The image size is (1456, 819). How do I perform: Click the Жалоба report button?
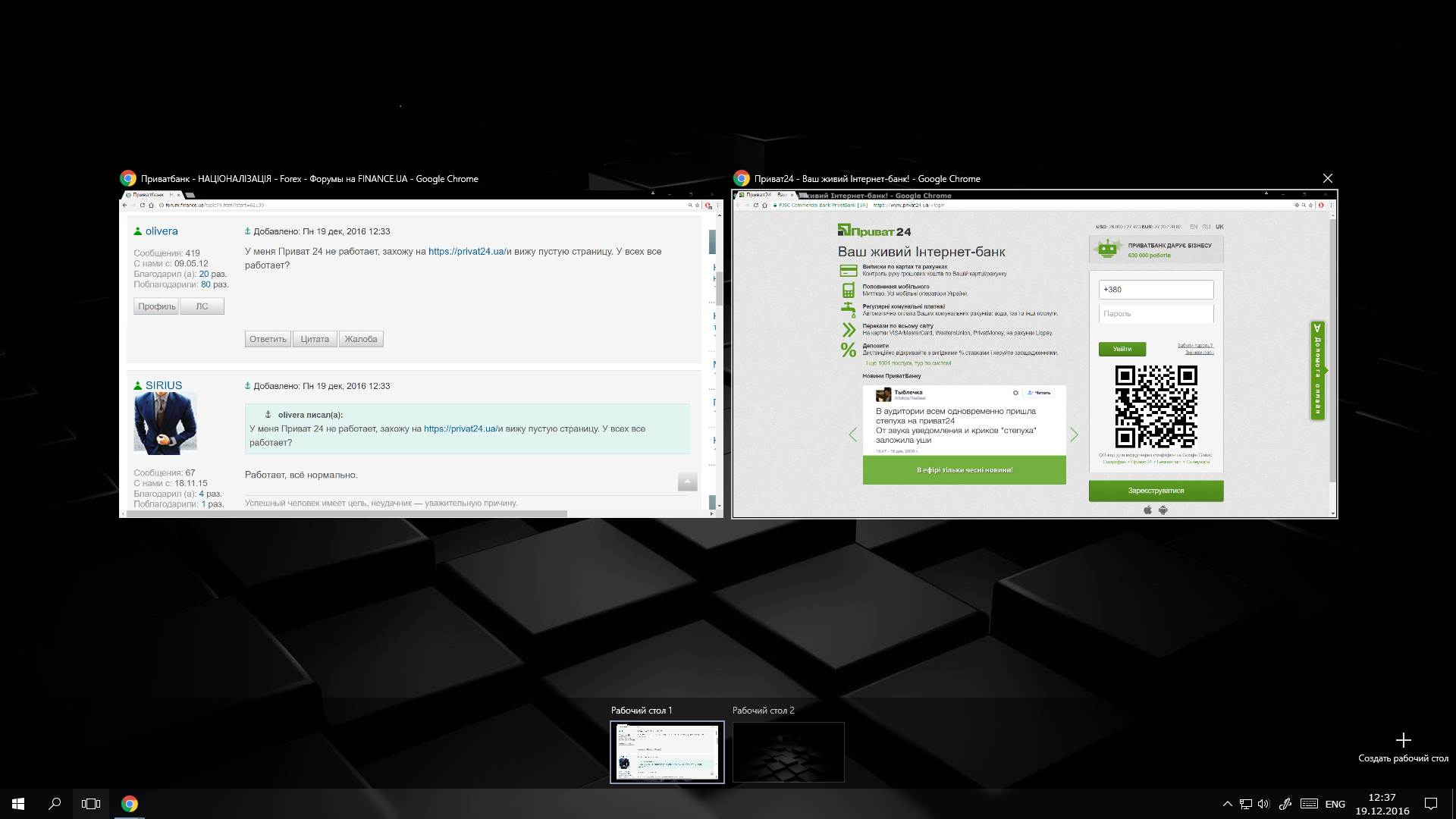click(361, 339)
